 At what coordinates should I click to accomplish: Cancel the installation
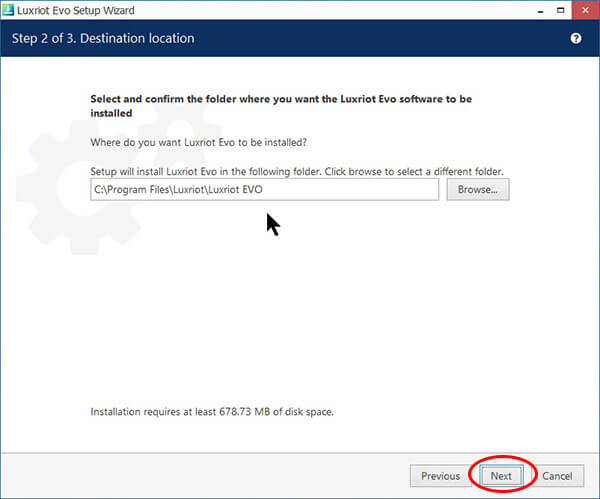click(557, 476)
